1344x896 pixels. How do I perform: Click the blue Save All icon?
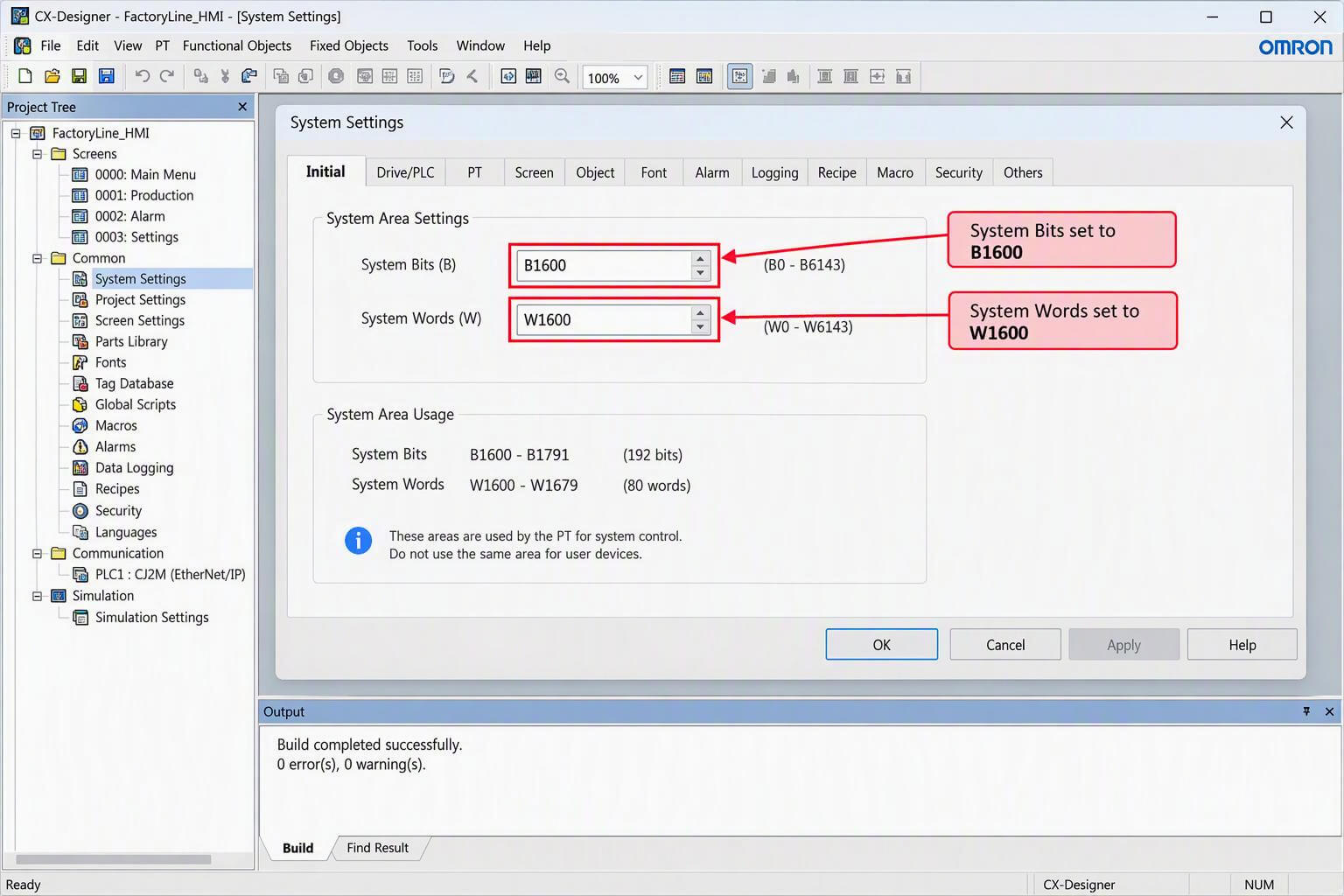pos(106,77)
